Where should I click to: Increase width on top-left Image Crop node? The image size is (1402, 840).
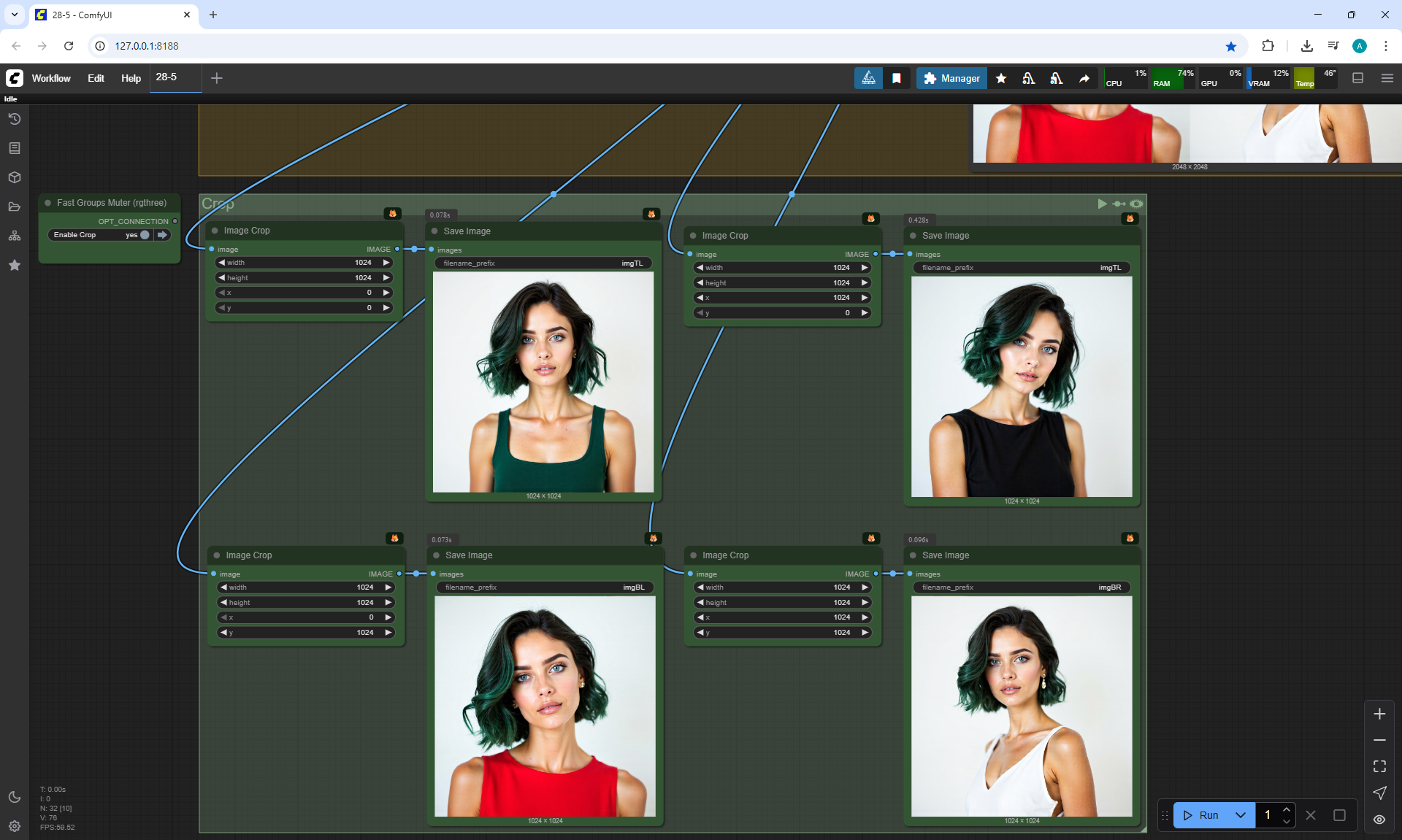pos(386,263)
